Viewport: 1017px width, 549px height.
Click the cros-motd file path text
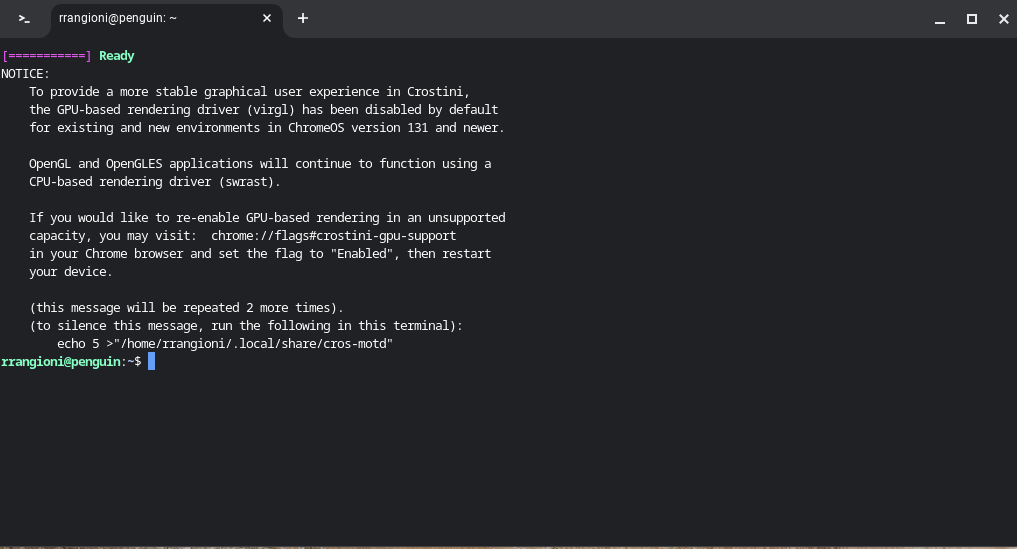coord(253,343)
